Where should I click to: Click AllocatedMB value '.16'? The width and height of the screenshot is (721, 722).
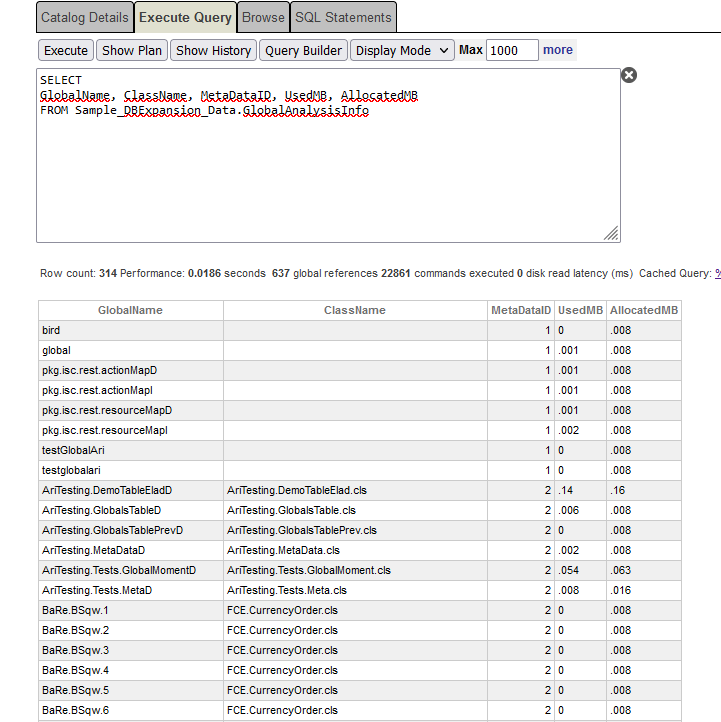click(644, 490)
